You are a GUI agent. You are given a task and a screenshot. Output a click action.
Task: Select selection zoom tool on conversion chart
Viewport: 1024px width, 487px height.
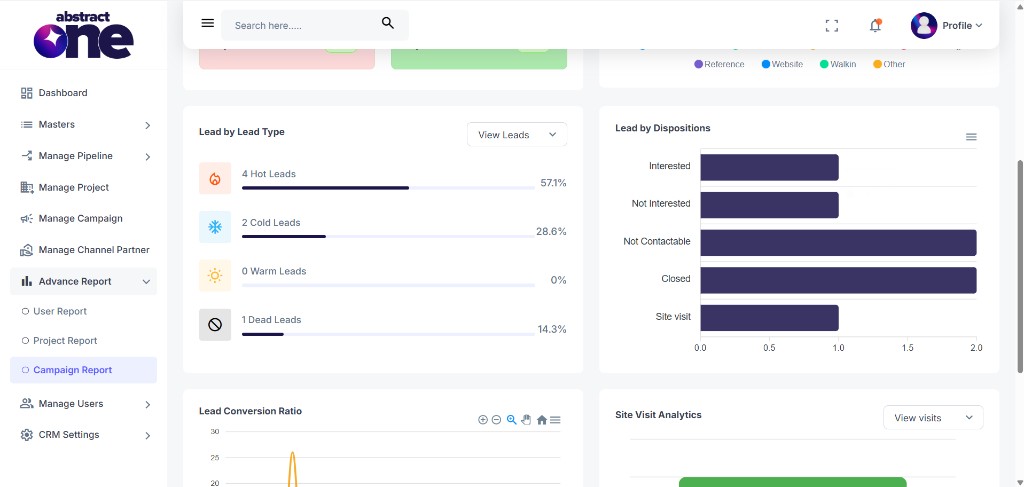coord(512,420)
